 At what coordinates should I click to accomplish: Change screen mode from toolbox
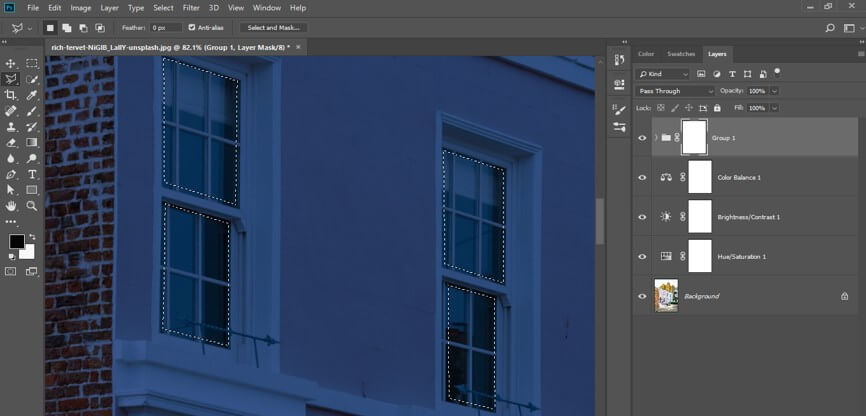pyautogui.click(x=31, y=271)
